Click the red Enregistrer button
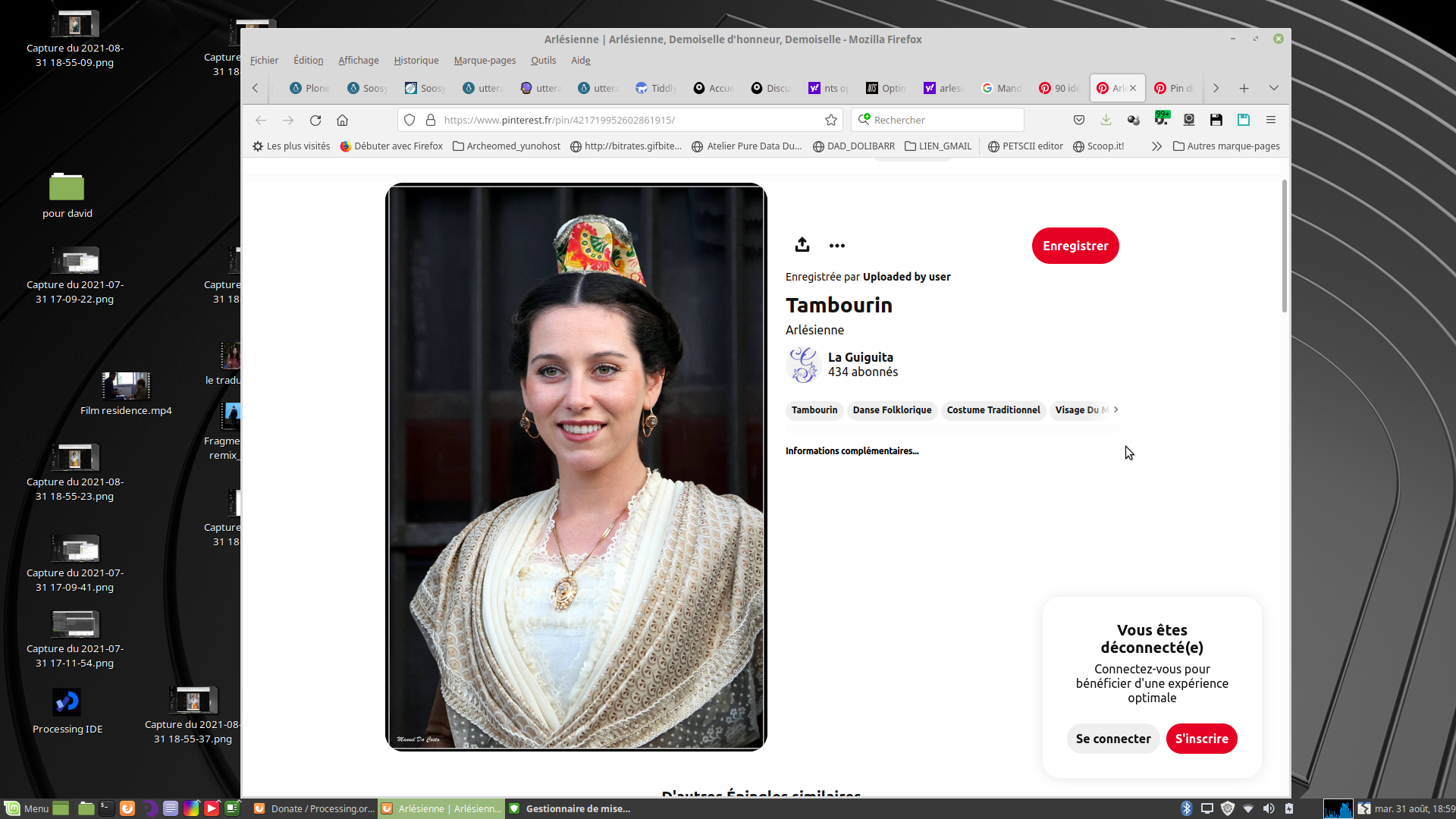The image size is (1456, 819). click(x=1075, y=246)
